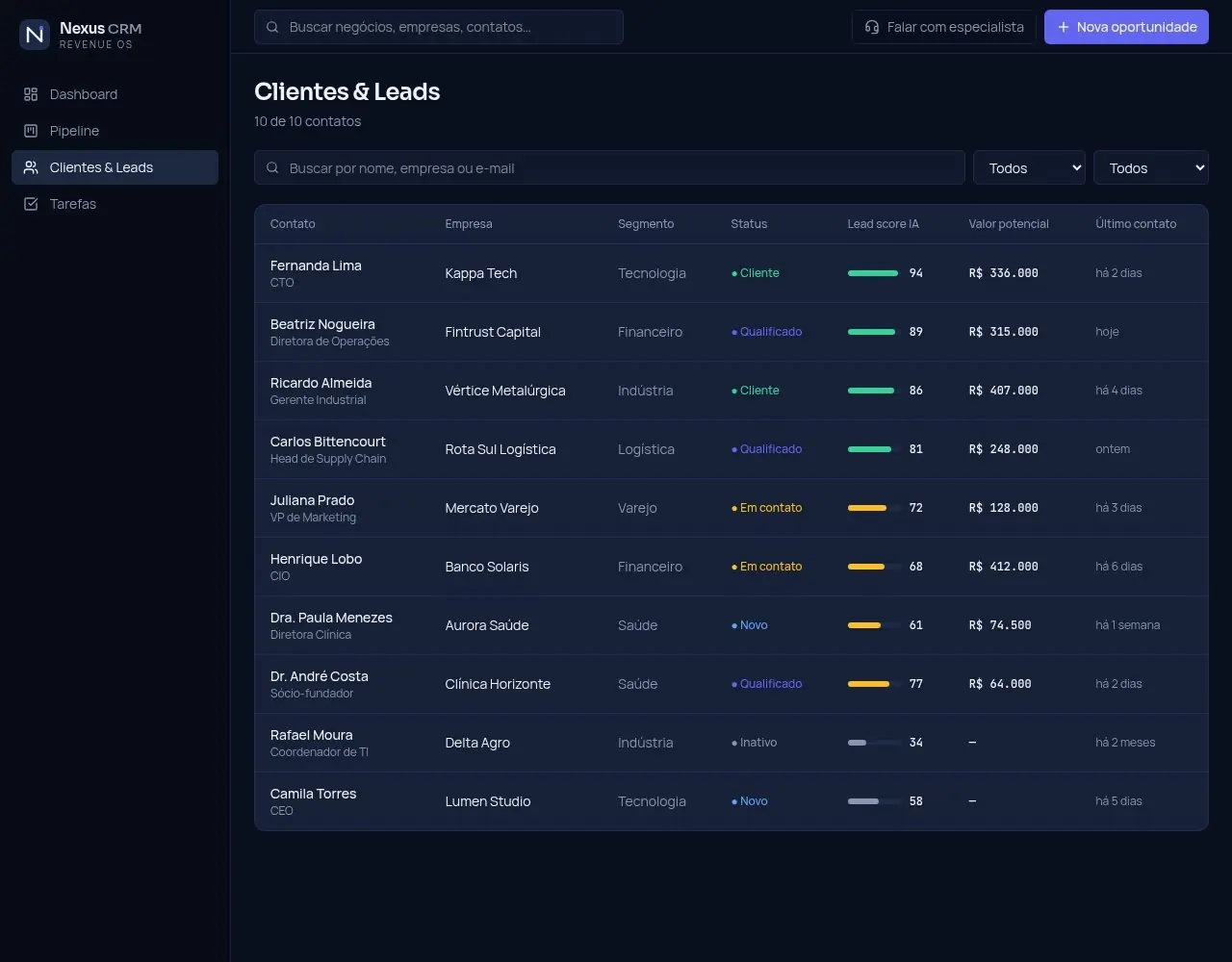1232x962 pixels.
Task: Click the Lead score IA column header
Action: click(x=883, y=224)
